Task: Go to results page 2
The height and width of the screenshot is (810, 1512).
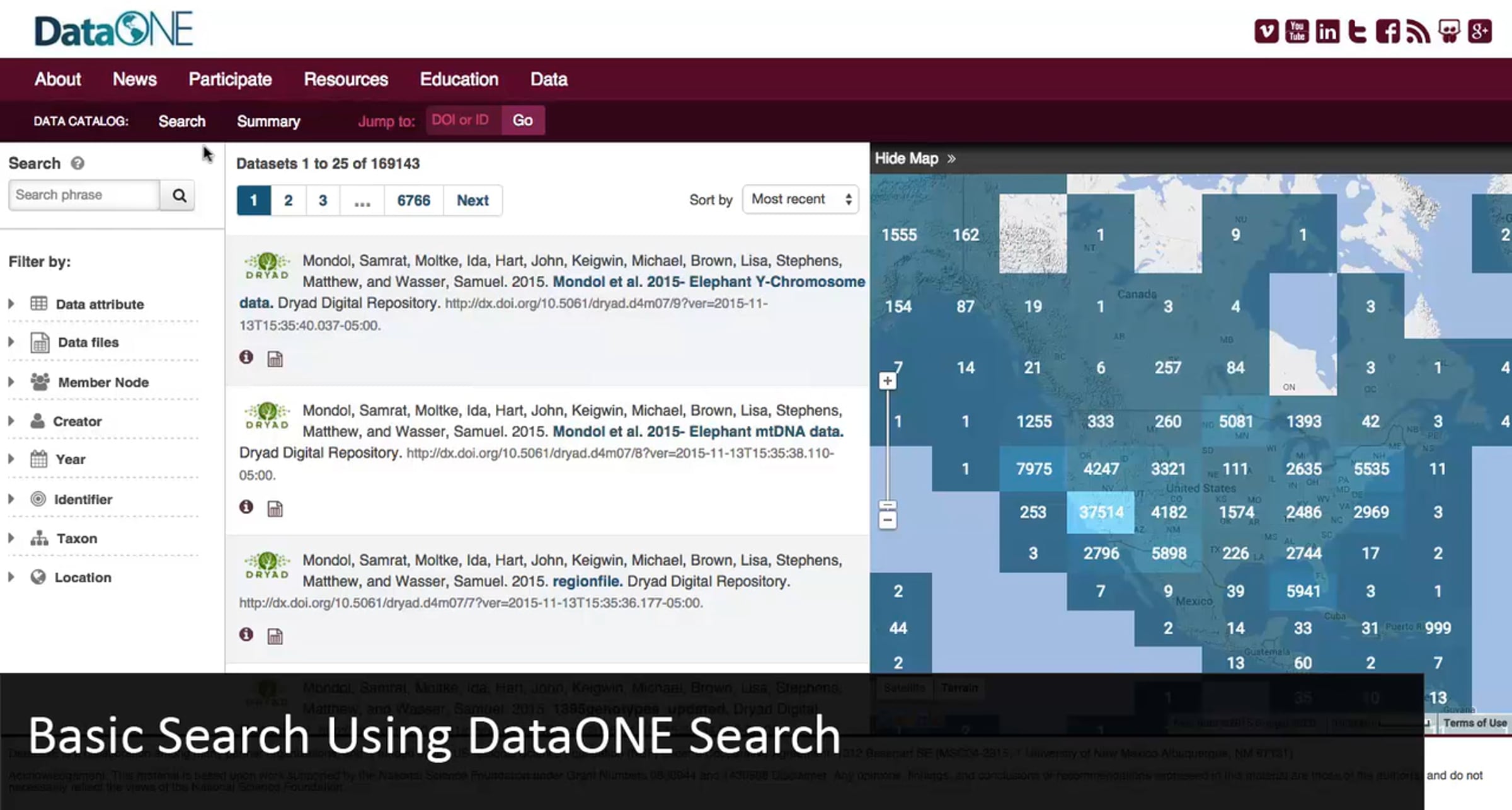Action: [x=288, y=200]
